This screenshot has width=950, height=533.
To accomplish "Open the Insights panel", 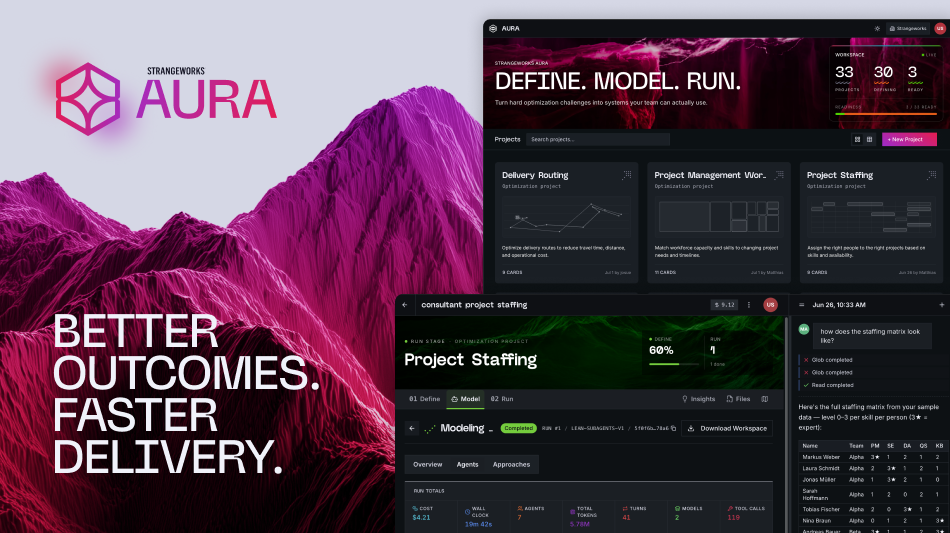I will [698, 399].
